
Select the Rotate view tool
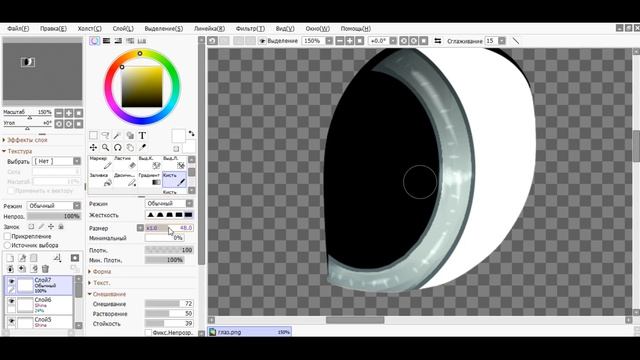click(118, 147)
